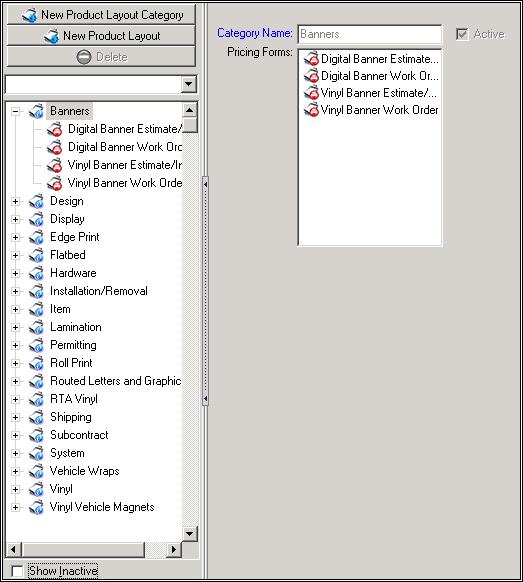Expand the Edge Print category node
Screen dimensions: 523x582
click(15, 237)
